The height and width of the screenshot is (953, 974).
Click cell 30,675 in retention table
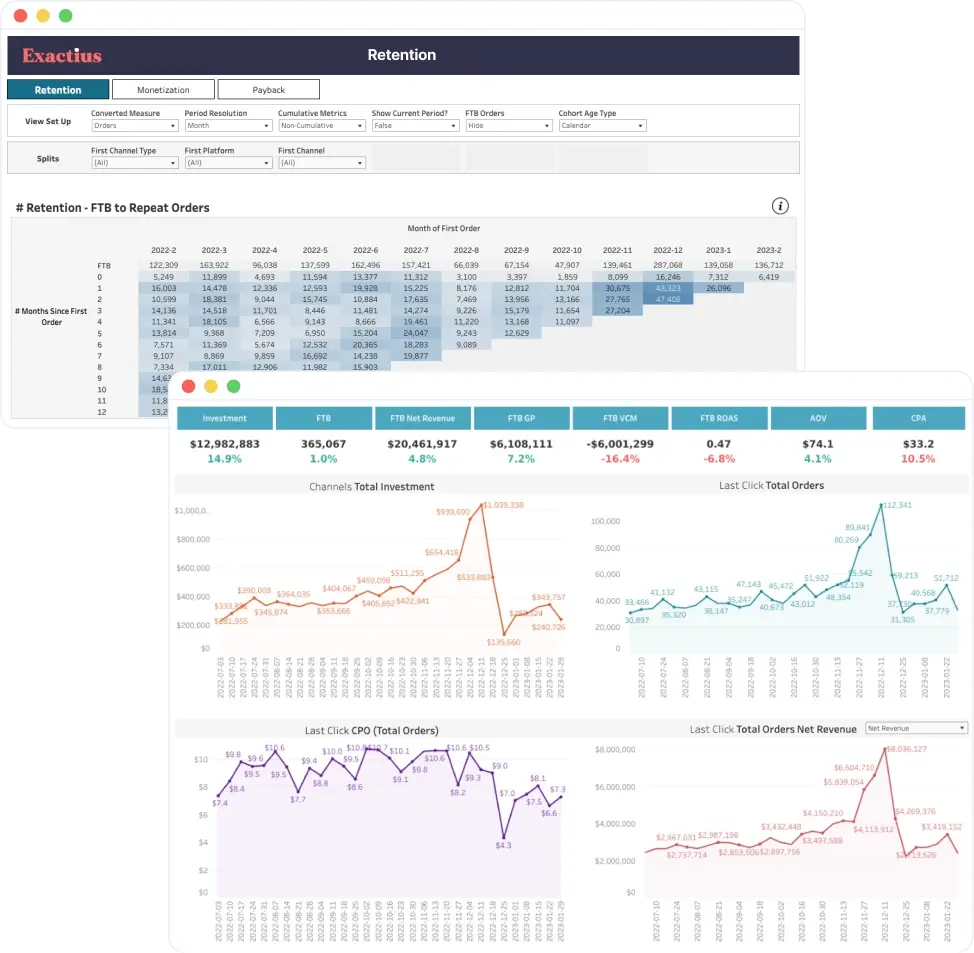click(x=617, y=288)
